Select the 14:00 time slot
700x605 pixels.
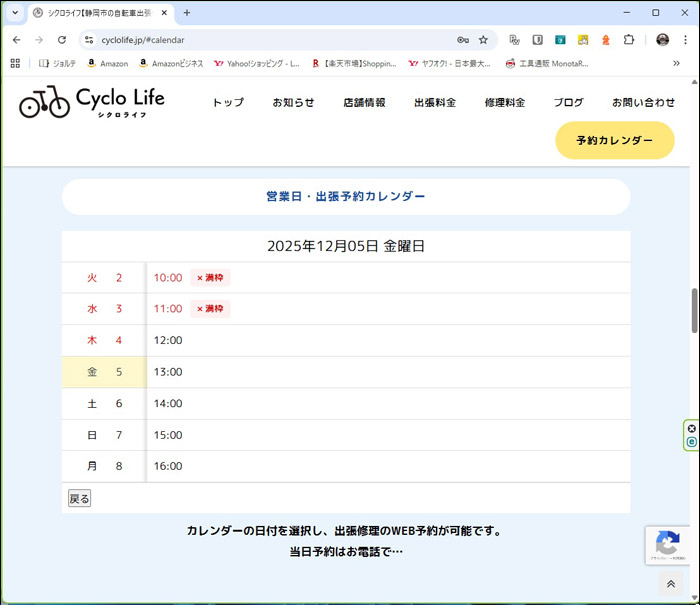(168, 403)
